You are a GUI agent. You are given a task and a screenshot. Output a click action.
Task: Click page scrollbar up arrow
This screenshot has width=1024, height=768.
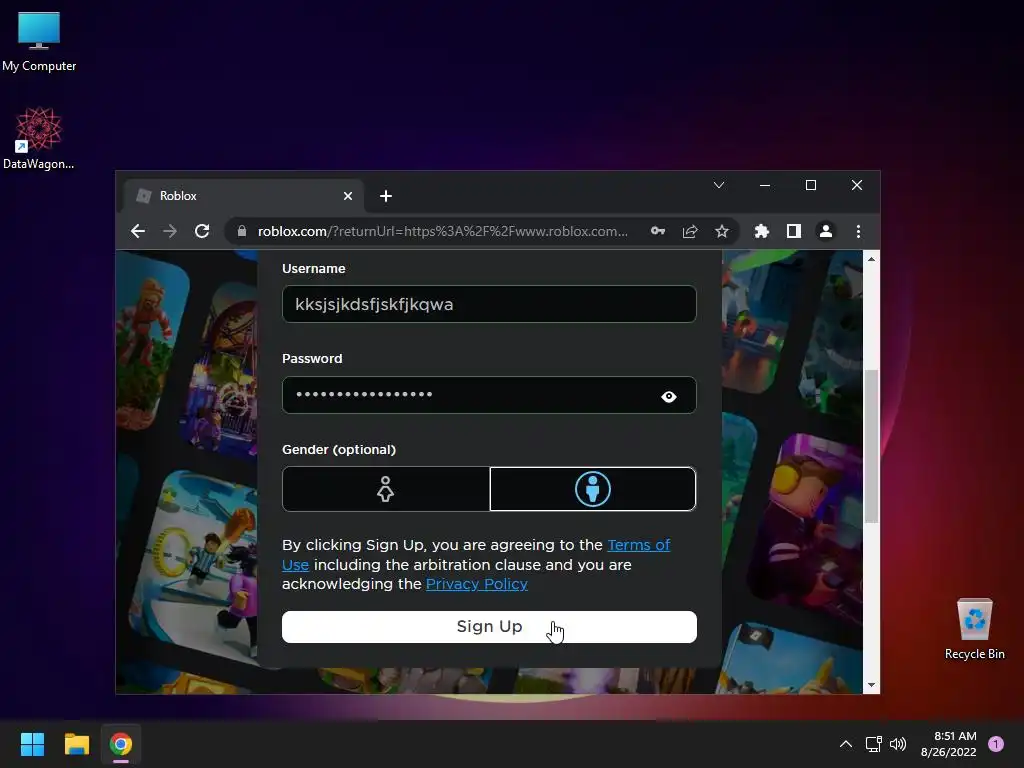click(871, 259)
